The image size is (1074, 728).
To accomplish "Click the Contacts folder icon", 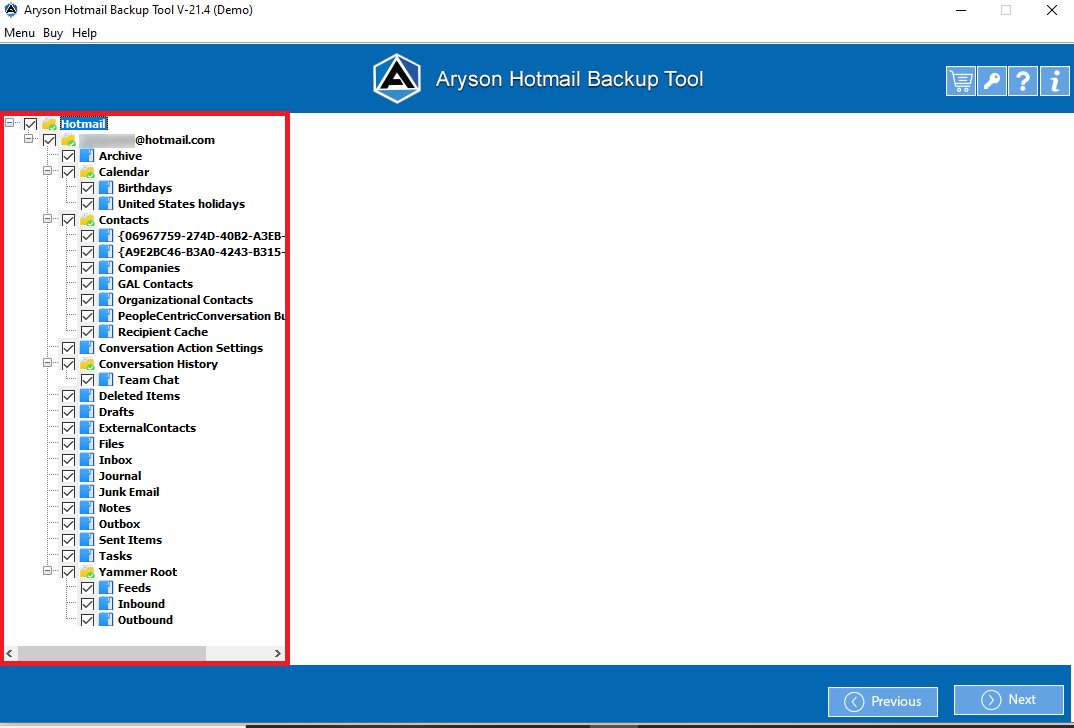I will [87, 220].
